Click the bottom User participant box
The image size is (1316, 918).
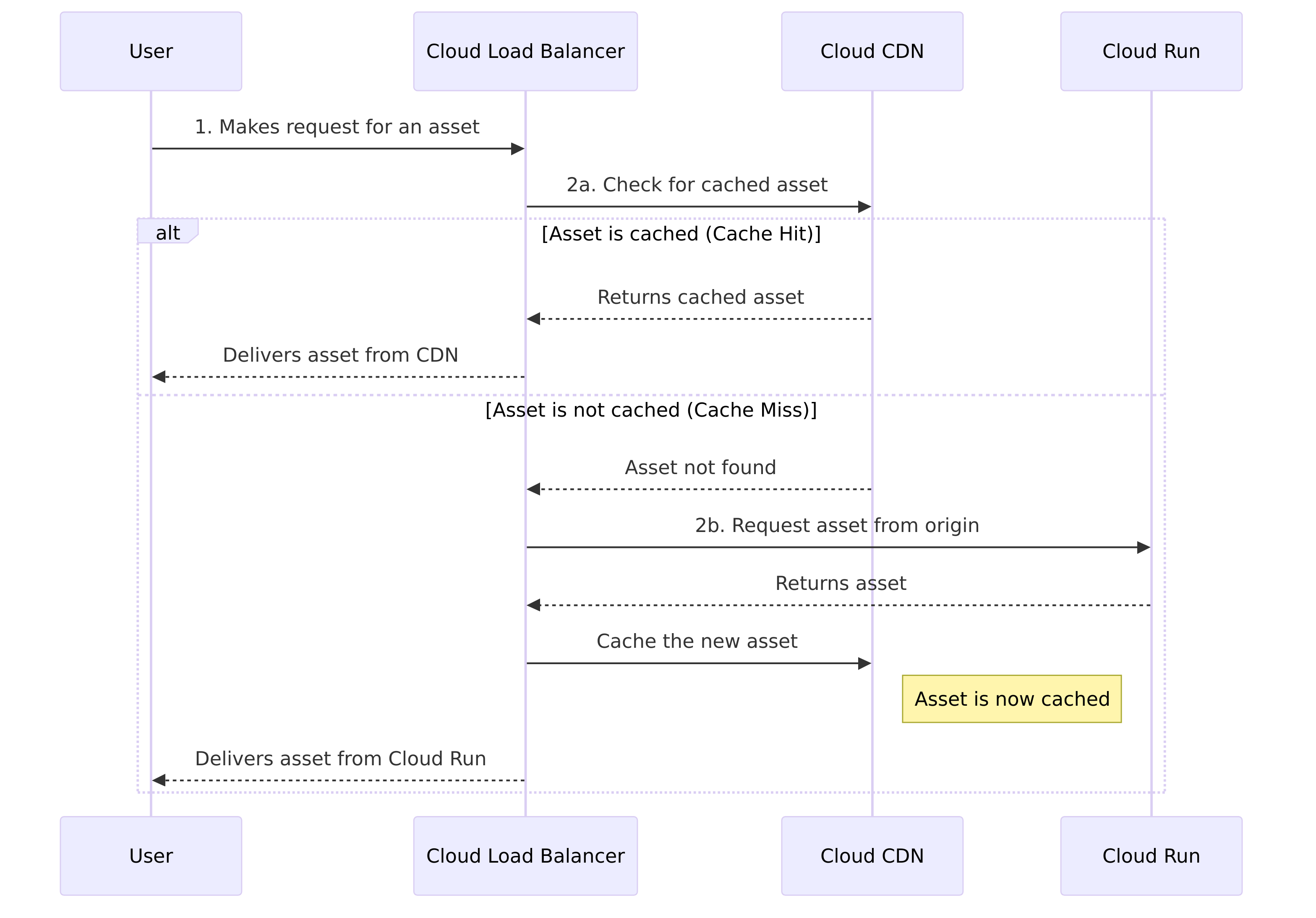(x=151, y=855)
